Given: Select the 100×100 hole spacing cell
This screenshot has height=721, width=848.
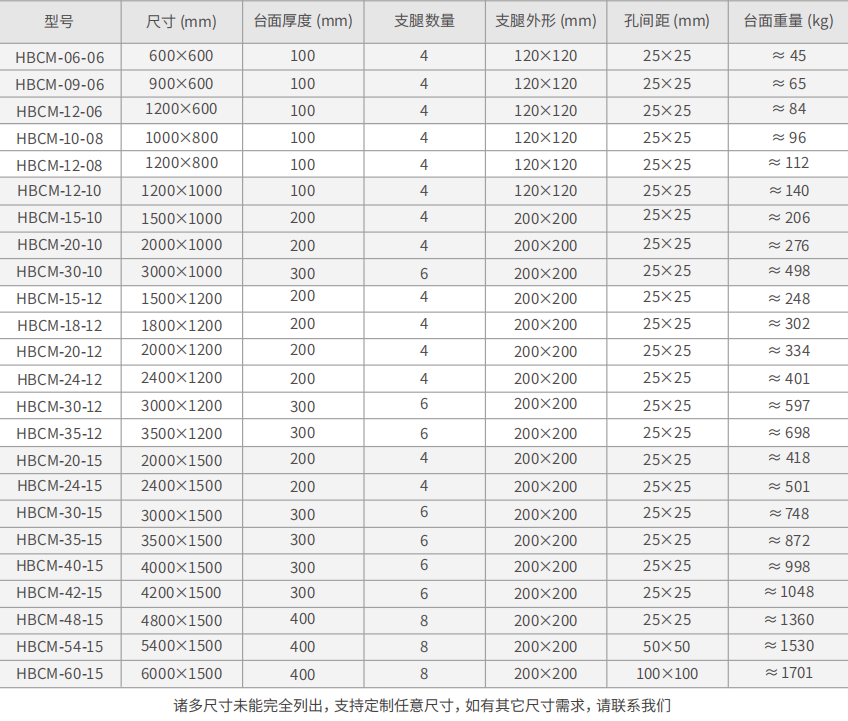Looking at the screenshot, I should [667, 674].
